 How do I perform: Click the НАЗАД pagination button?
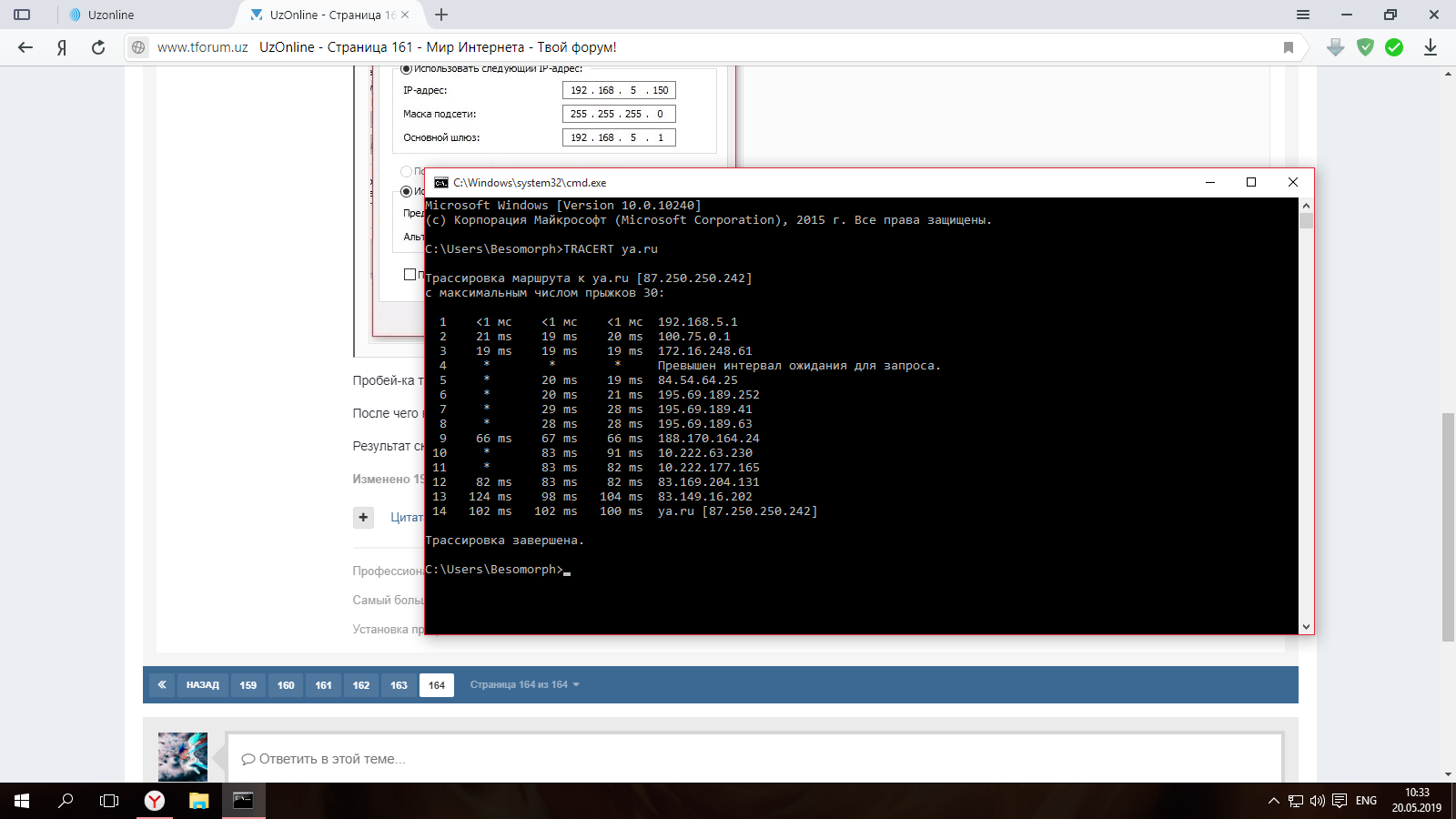(202, 685)
